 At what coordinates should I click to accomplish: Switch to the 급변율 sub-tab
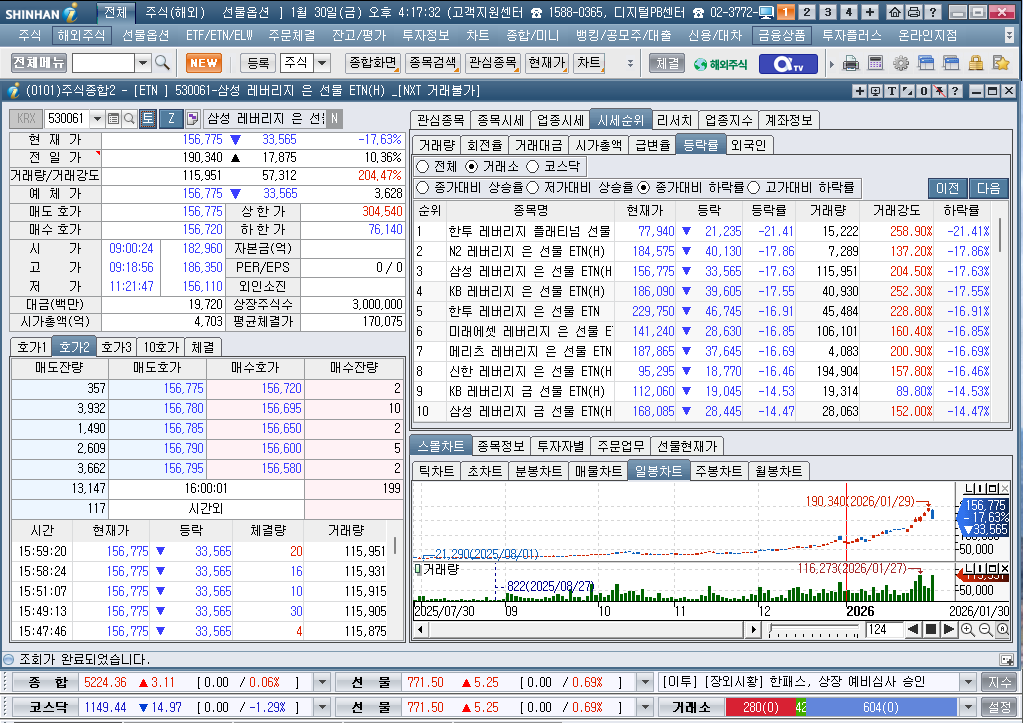pyautogui.click(x=652, y=145)
